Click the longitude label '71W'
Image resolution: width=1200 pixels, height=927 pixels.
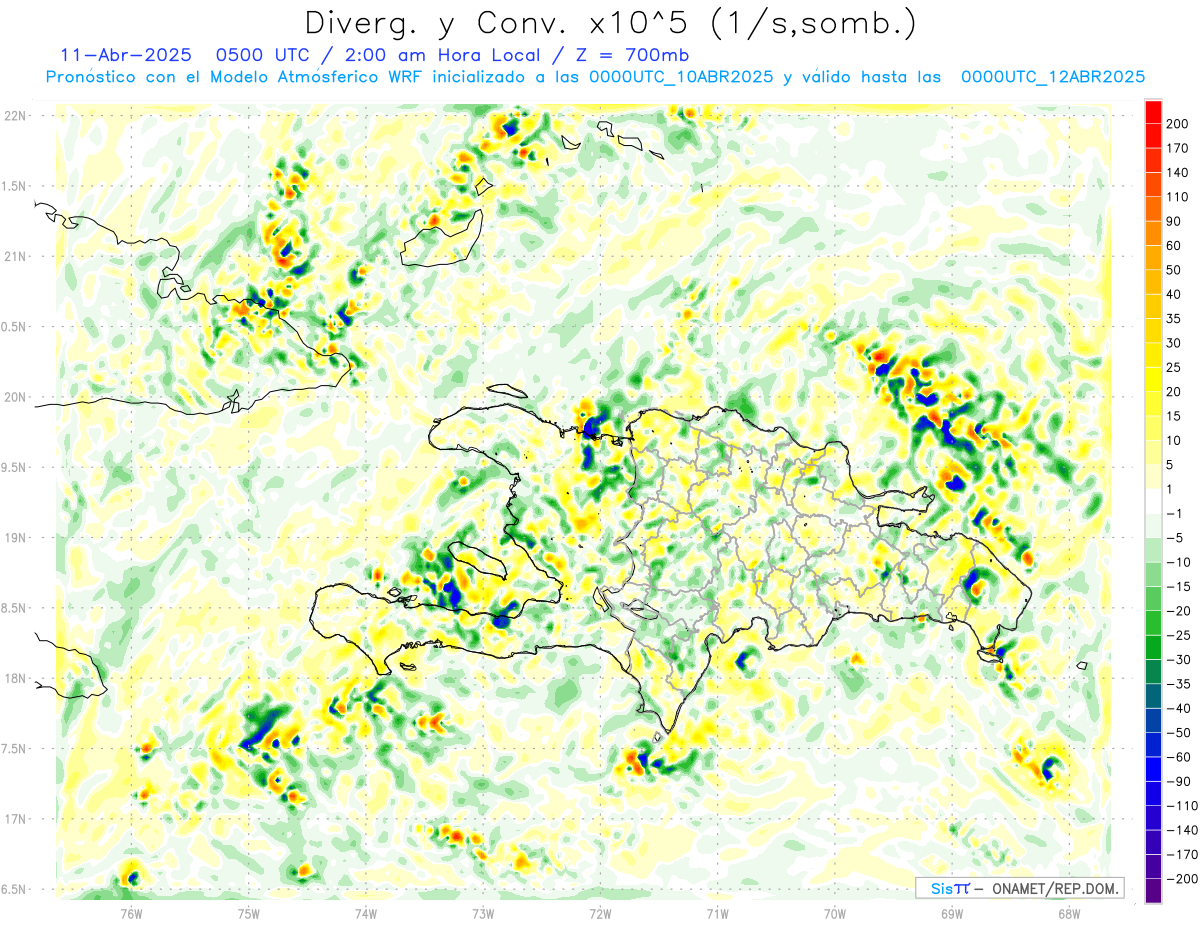717,913
